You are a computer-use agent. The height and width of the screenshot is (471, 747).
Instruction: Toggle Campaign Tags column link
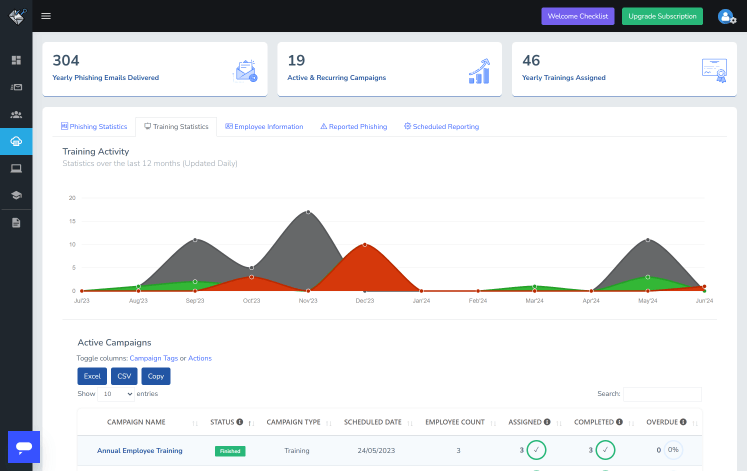154,358
